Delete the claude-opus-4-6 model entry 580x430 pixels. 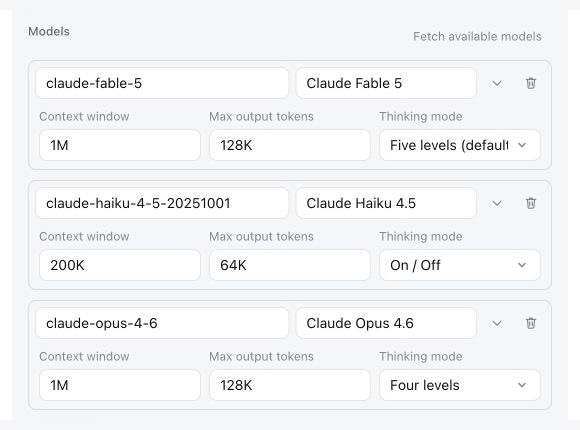pos(531,323)
